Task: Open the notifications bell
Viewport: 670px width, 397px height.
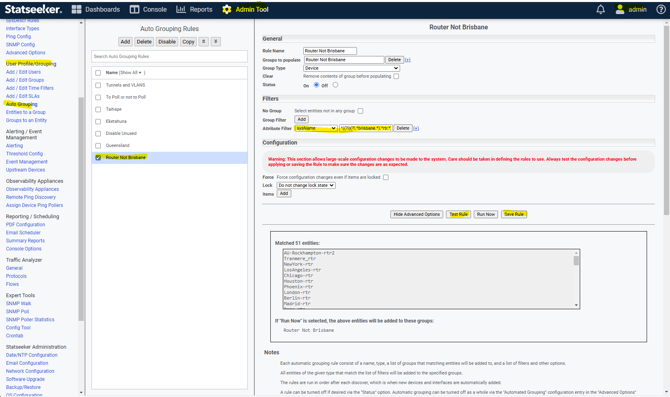Action: click(600, 9)
